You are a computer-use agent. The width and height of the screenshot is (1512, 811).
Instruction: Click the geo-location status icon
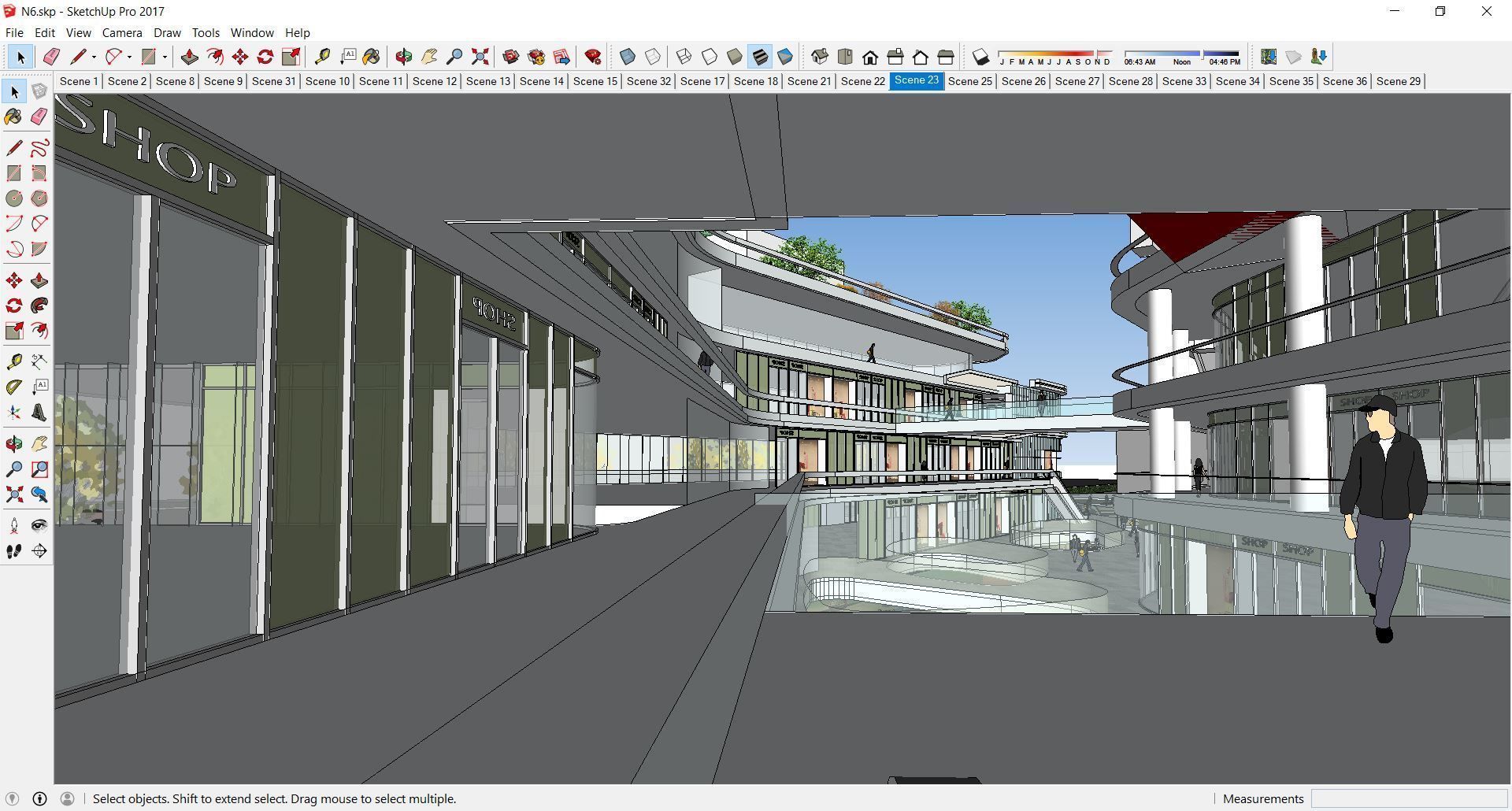(x=12, y=798)
